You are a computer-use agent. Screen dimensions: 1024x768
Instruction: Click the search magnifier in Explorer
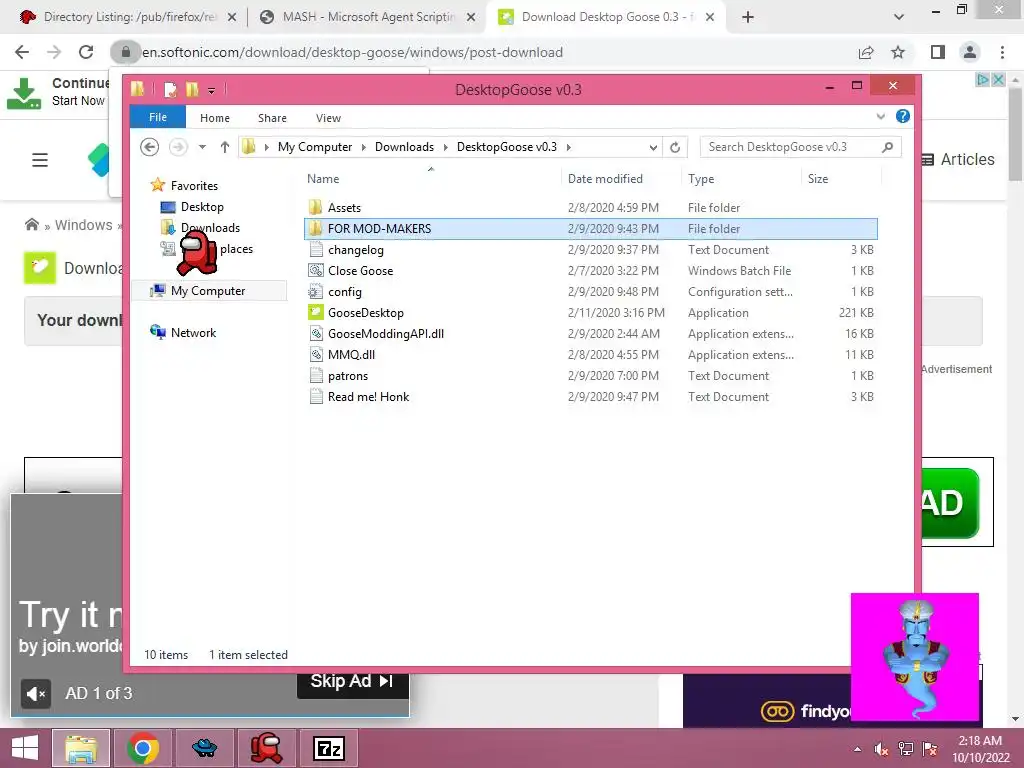[887, 147]
